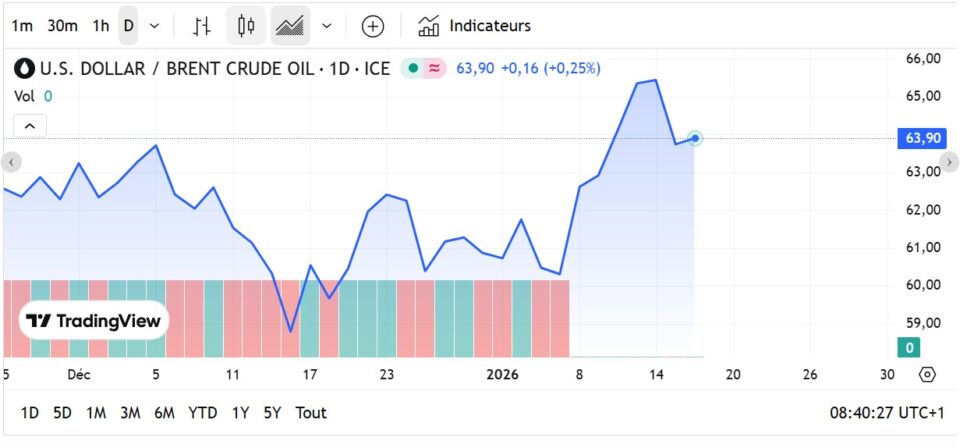Collapse the legend with the chevron
This screenshot has height=448, width=960.
tap(30, 126)
